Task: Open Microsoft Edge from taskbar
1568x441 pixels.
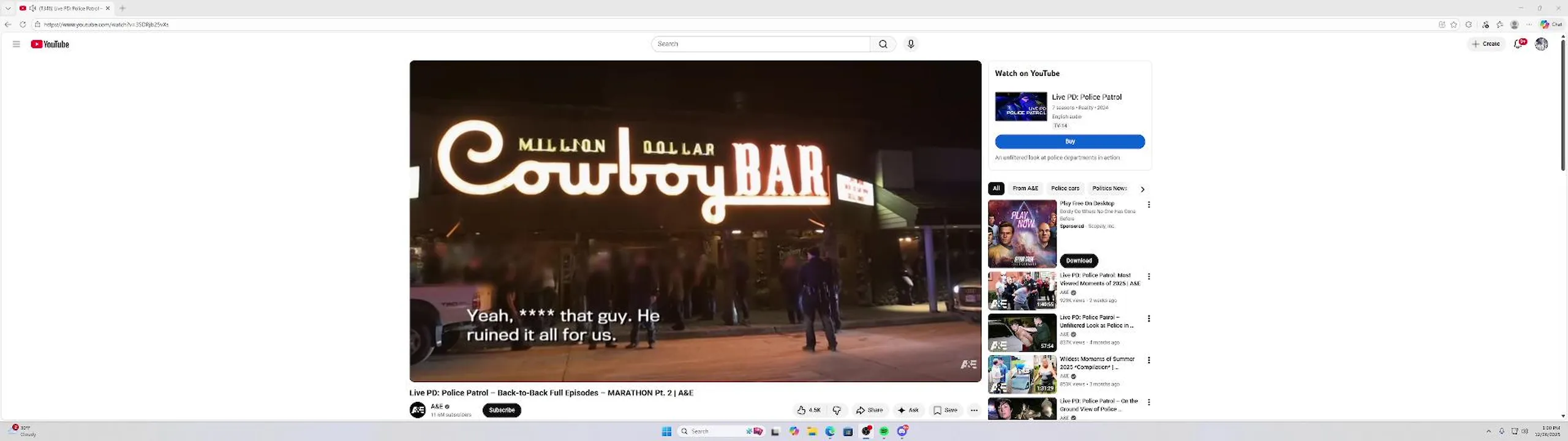Action: (830, 431)
